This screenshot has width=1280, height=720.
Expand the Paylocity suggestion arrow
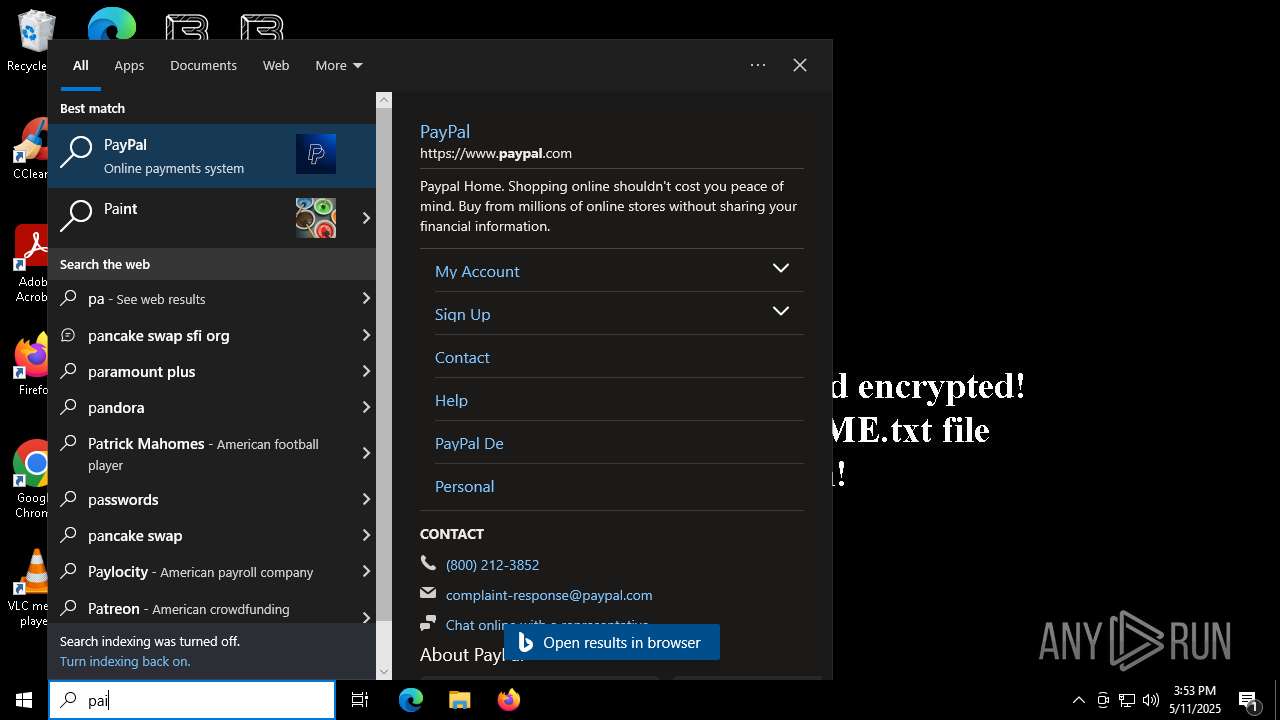pos(366,571)
